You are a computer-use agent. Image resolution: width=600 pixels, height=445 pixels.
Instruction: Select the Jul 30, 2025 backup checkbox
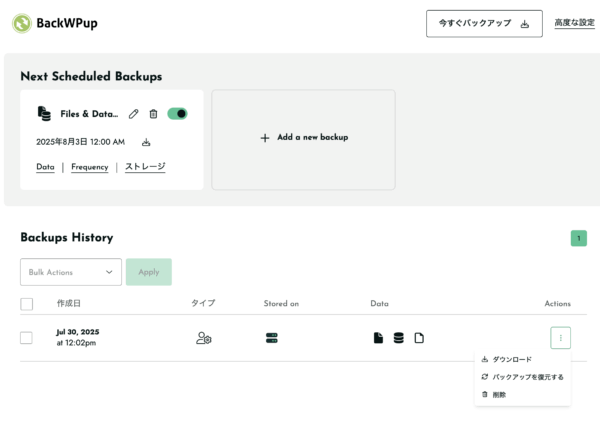pos(27,338)
